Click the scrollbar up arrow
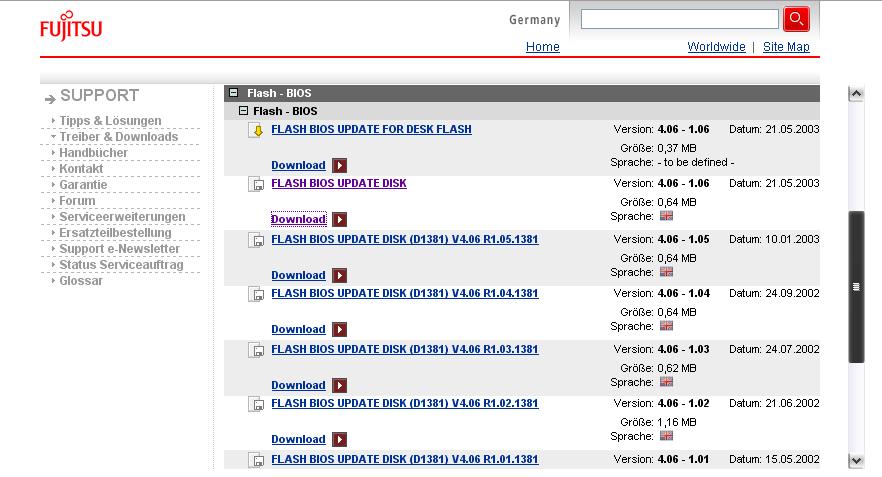The image size is (882, 477). point(856,93)
